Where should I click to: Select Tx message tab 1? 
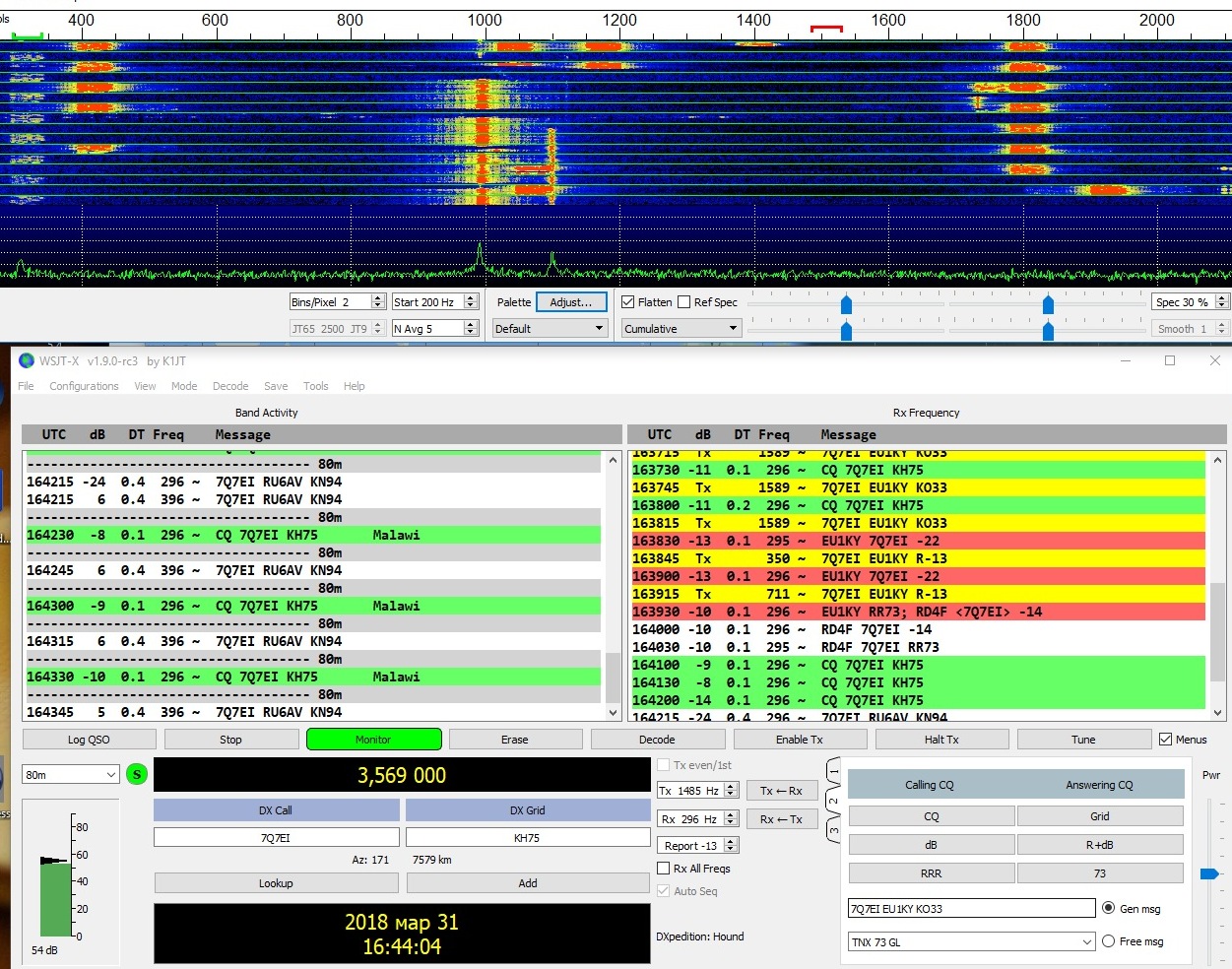coord(833,771)
